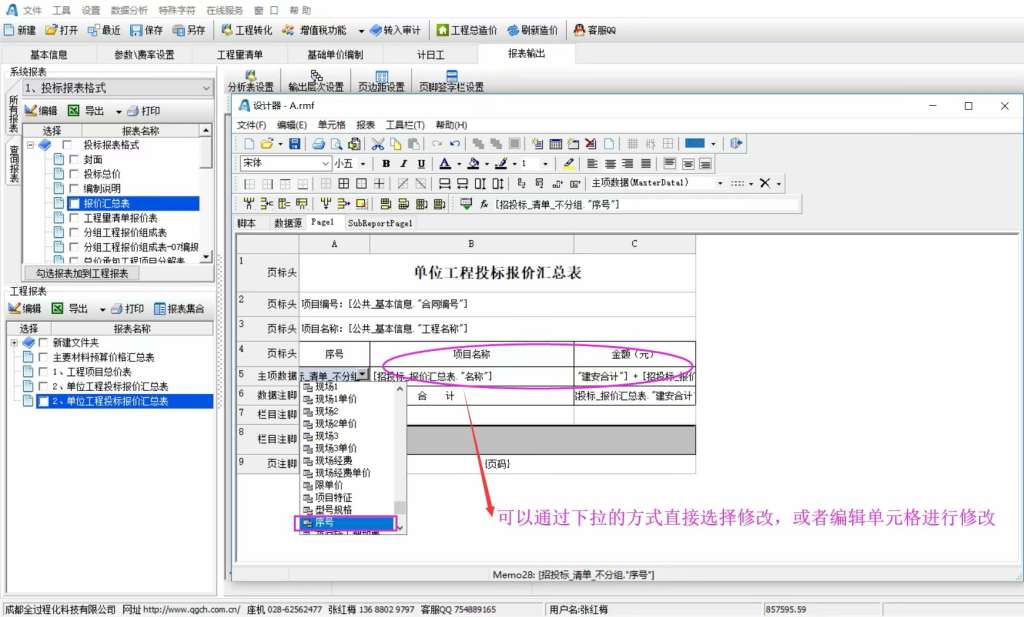Click the Undo arrow in designer toolbar
Image resolution: width=1024 pixels, height=617 pixels.
coord(455,144)
